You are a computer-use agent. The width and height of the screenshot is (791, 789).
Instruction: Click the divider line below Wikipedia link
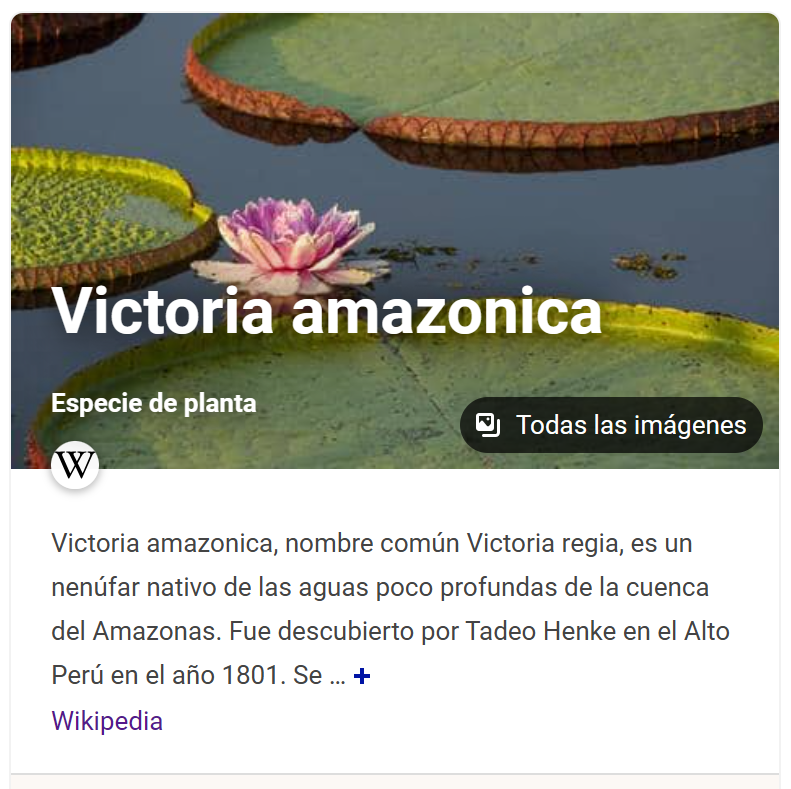pos(395,773)
